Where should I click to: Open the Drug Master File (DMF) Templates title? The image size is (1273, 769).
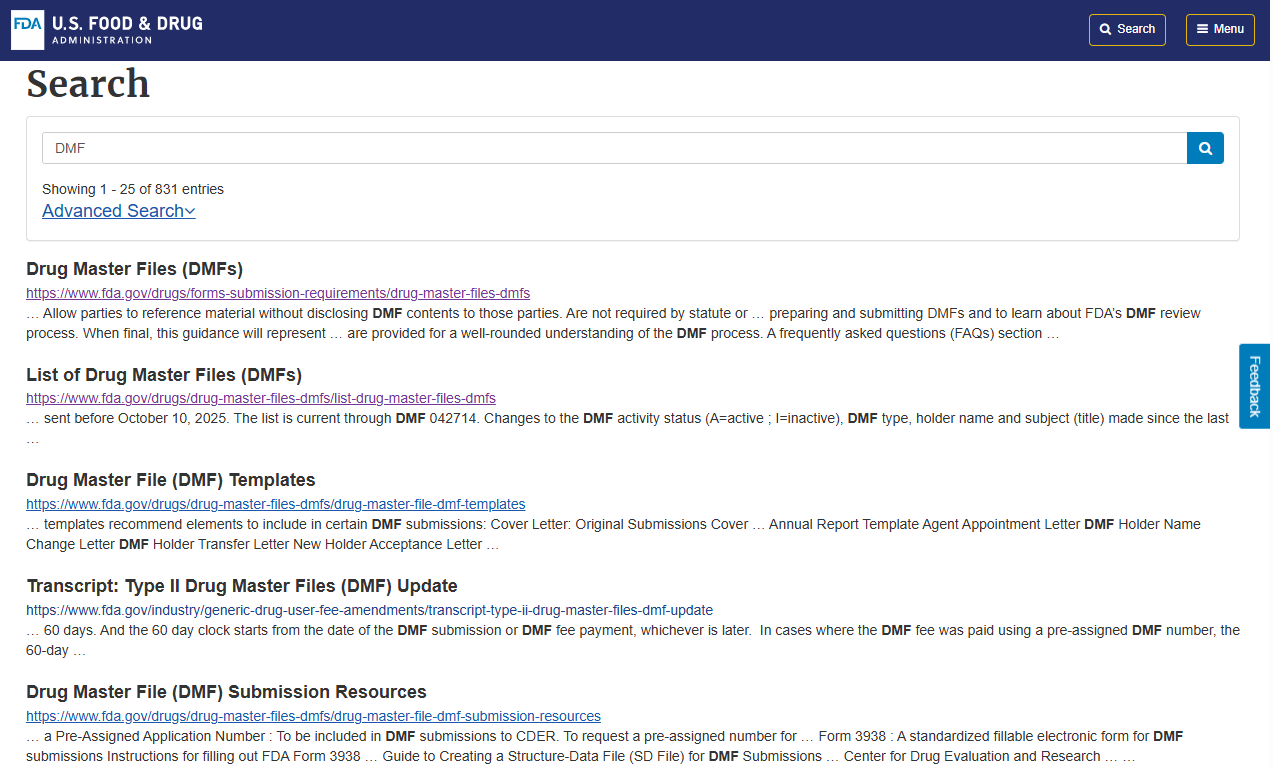[x=171, y=480]
